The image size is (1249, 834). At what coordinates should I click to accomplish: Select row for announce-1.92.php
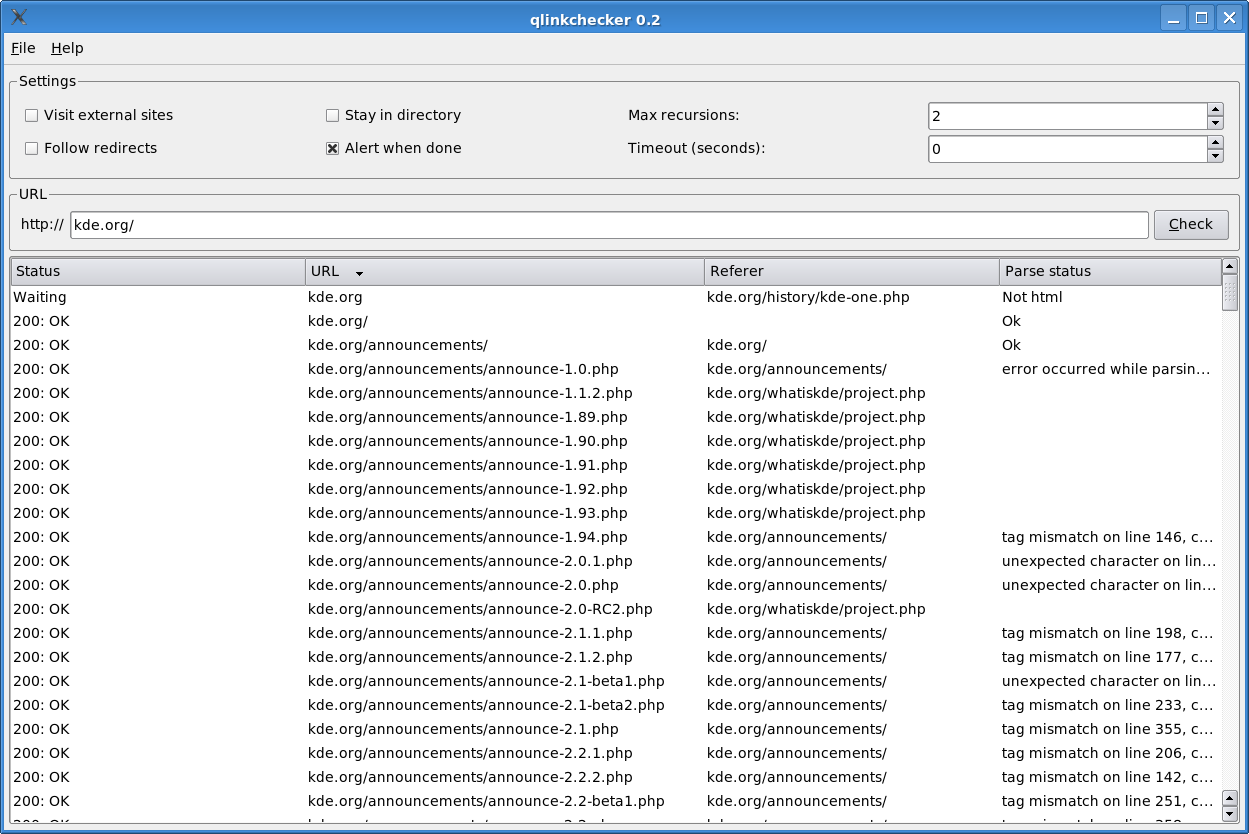(x=616, y=489)
